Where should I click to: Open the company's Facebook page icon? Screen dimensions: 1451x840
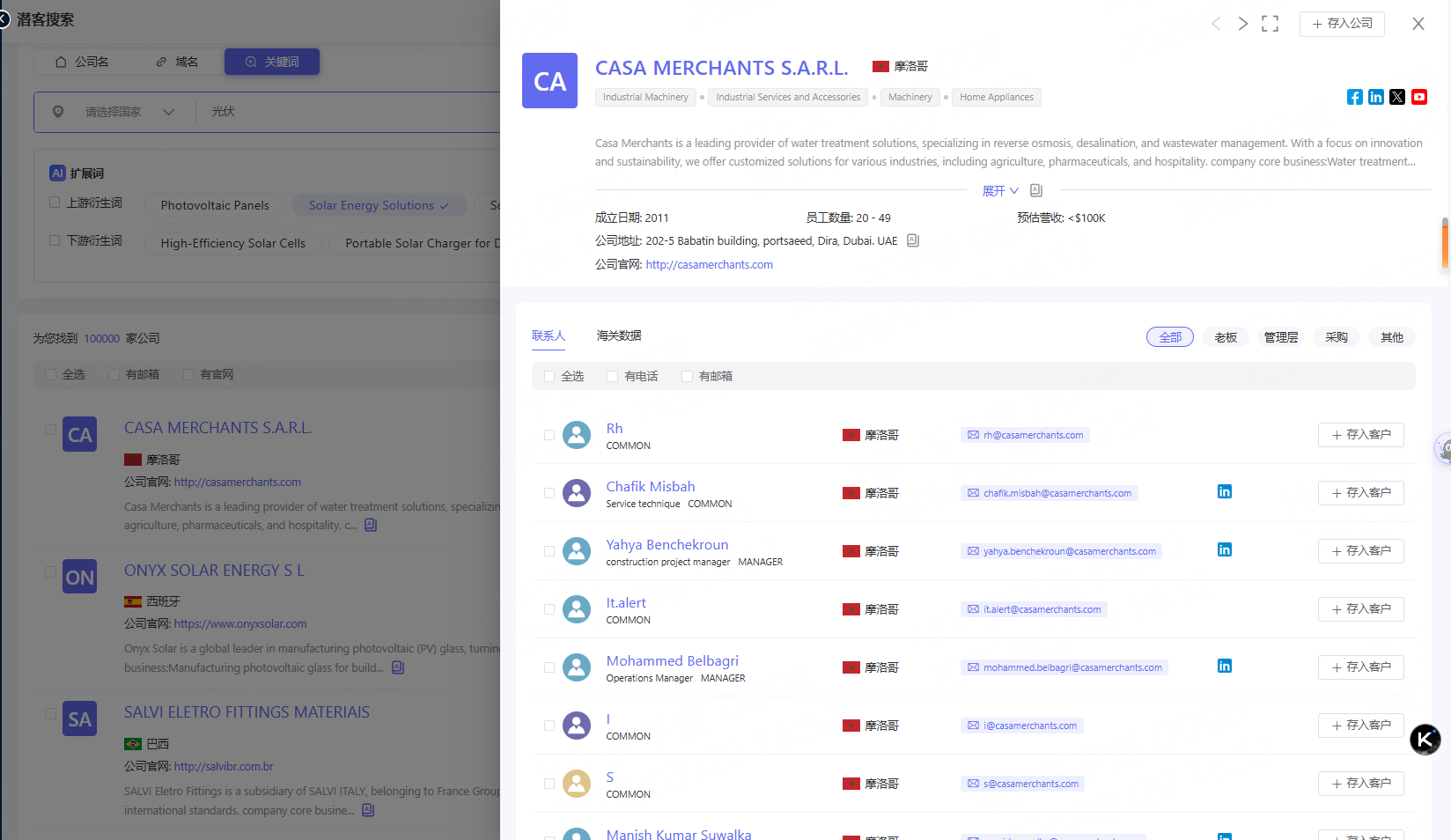(1354, 97)
